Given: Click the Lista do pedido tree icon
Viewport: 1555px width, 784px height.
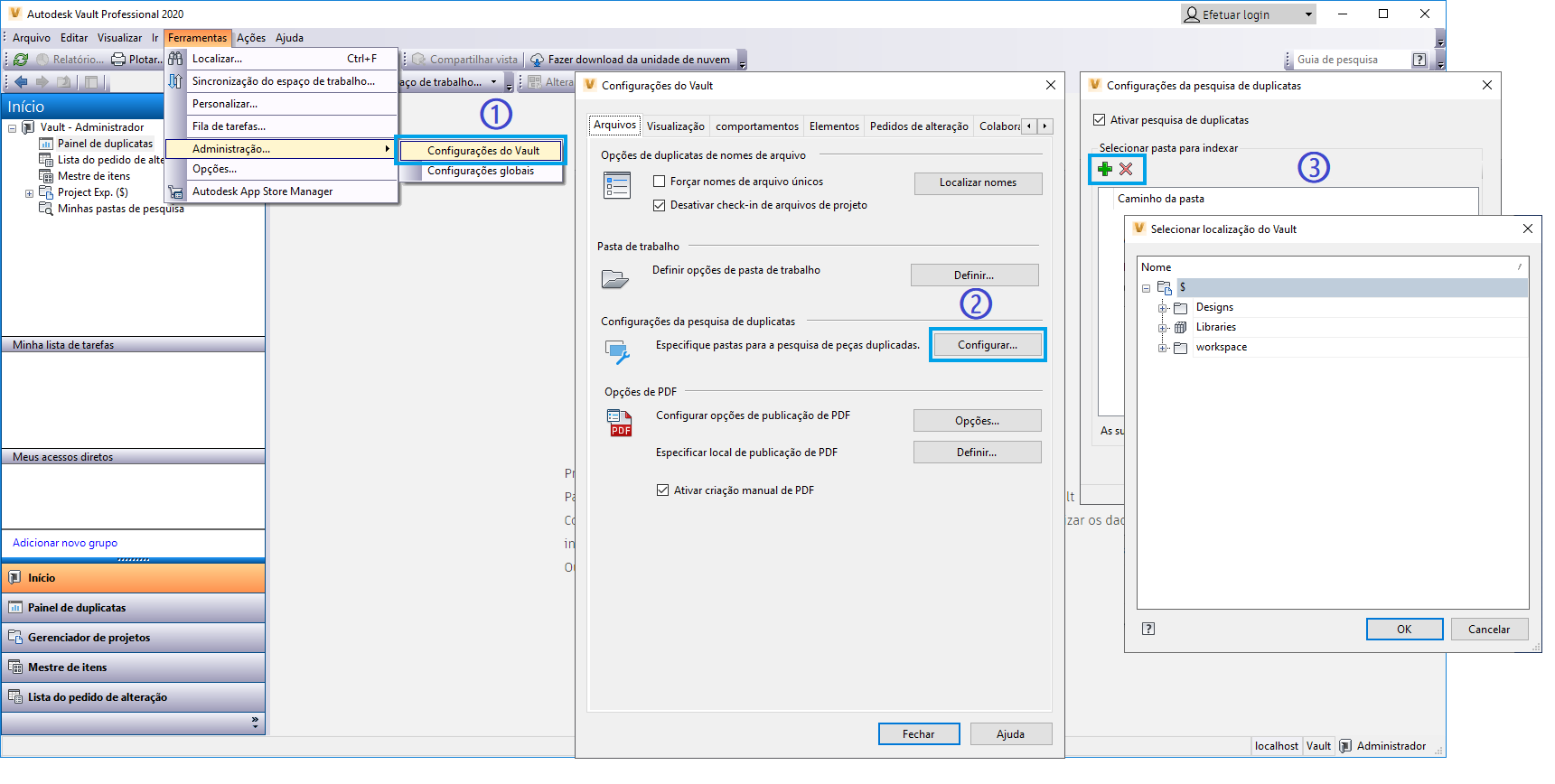Looking at the screenshot, I should [46, 160].
